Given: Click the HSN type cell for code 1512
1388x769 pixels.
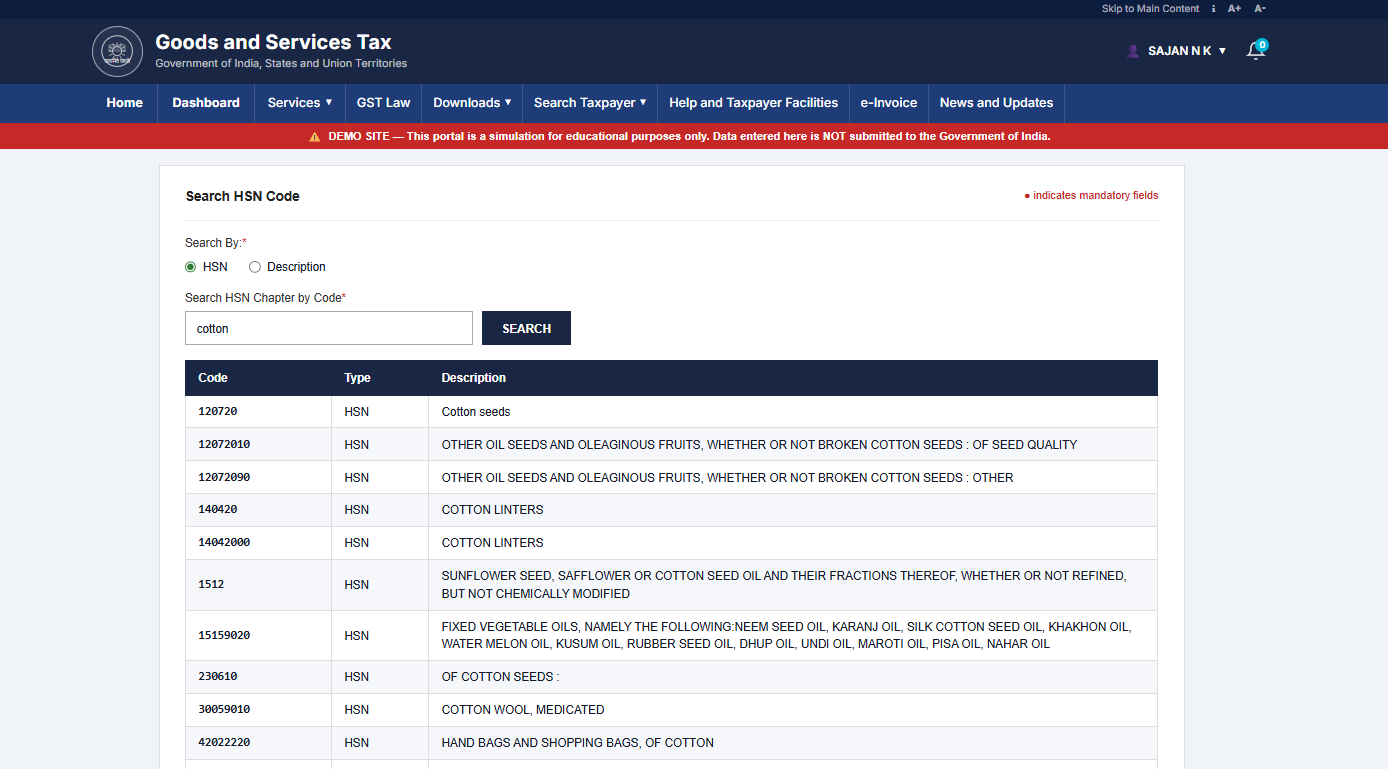Looking at the screenshot, I should (380, 585).
